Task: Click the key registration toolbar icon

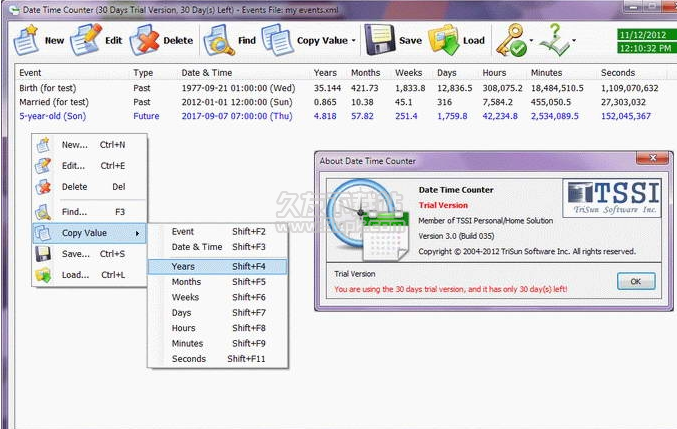Action: coord(512,40)
